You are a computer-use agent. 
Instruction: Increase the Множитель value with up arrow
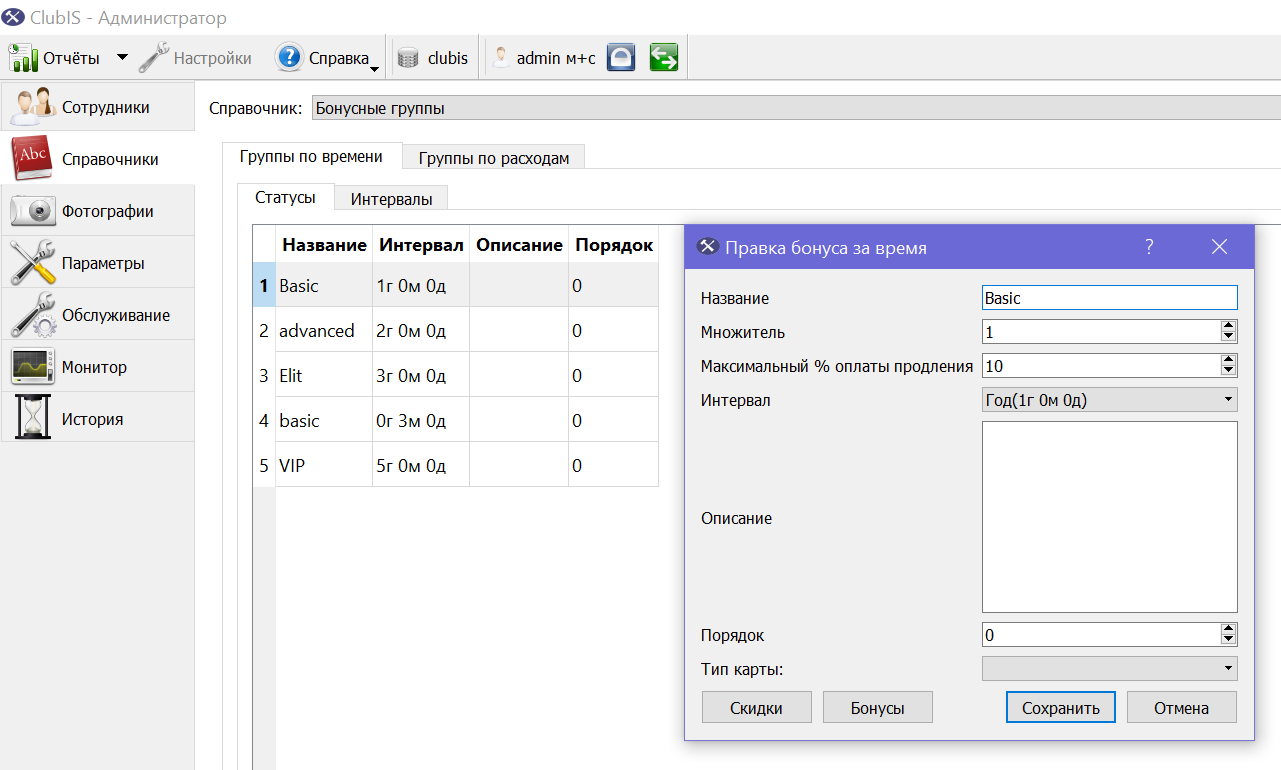point(1229,326)
